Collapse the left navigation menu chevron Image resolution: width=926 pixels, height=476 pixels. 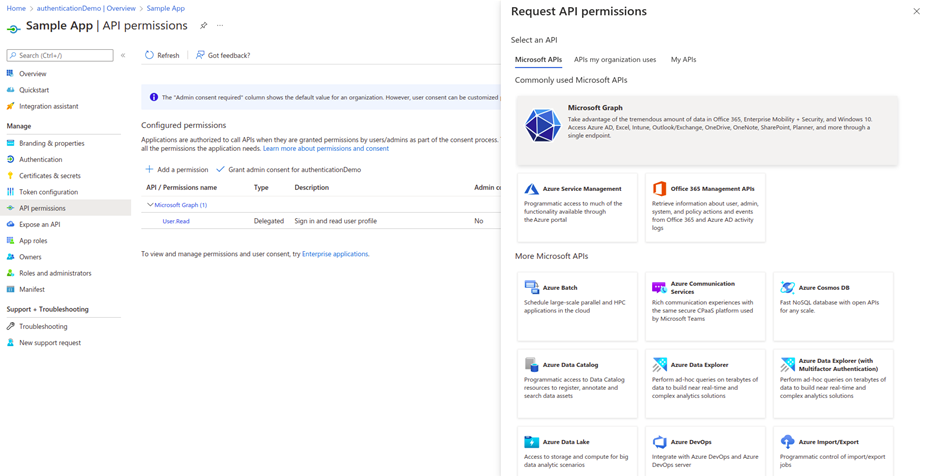[123, 55]
